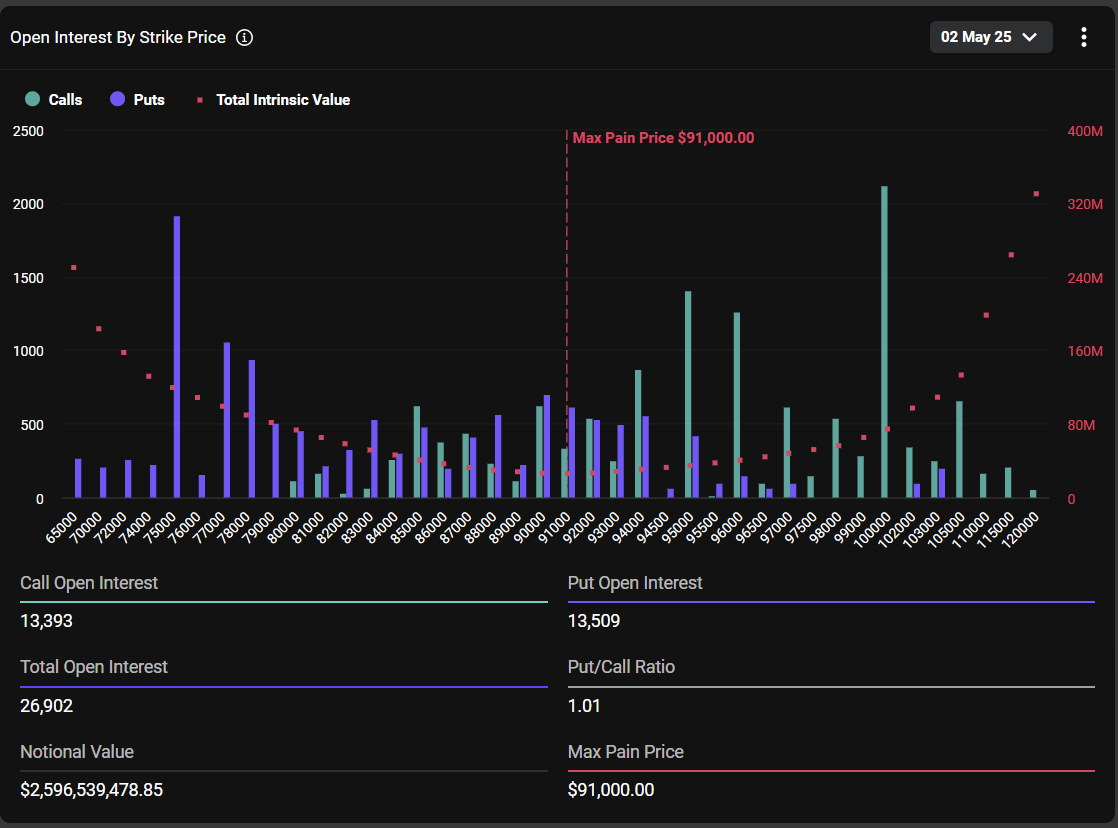Click the Max Pain Price $91,000.00 chart label
This screenshot has width=1118, height=828.
pos(663,138)
